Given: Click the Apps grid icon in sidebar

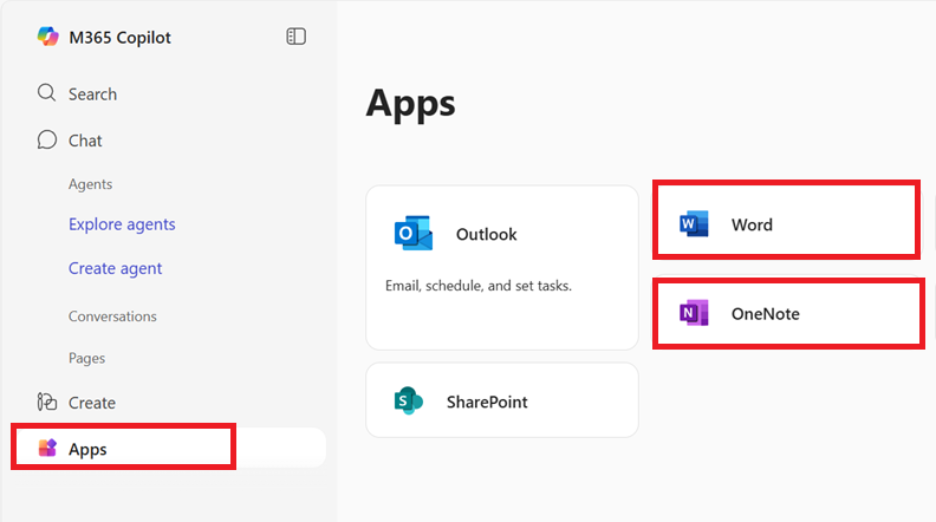Looking at the screenshot, I should click(x=47, y=448).
